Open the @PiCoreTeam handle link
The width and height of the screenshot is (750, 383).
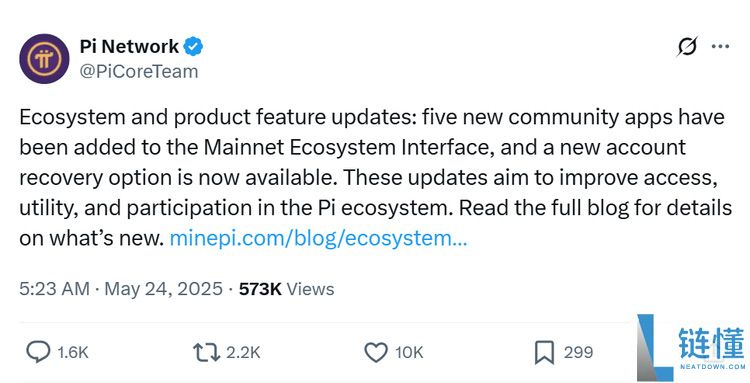139,72
